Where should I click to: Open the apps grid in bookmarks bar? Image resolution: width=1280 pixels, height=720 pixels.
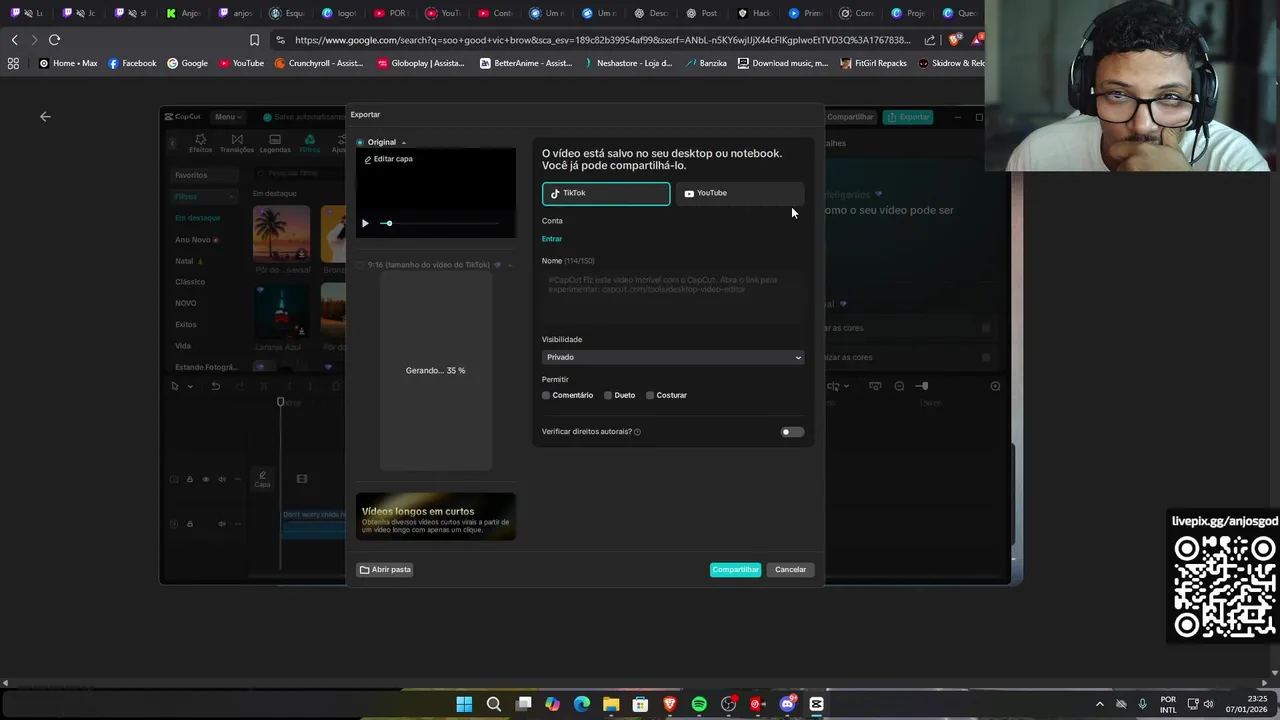(x=13, y=63)
